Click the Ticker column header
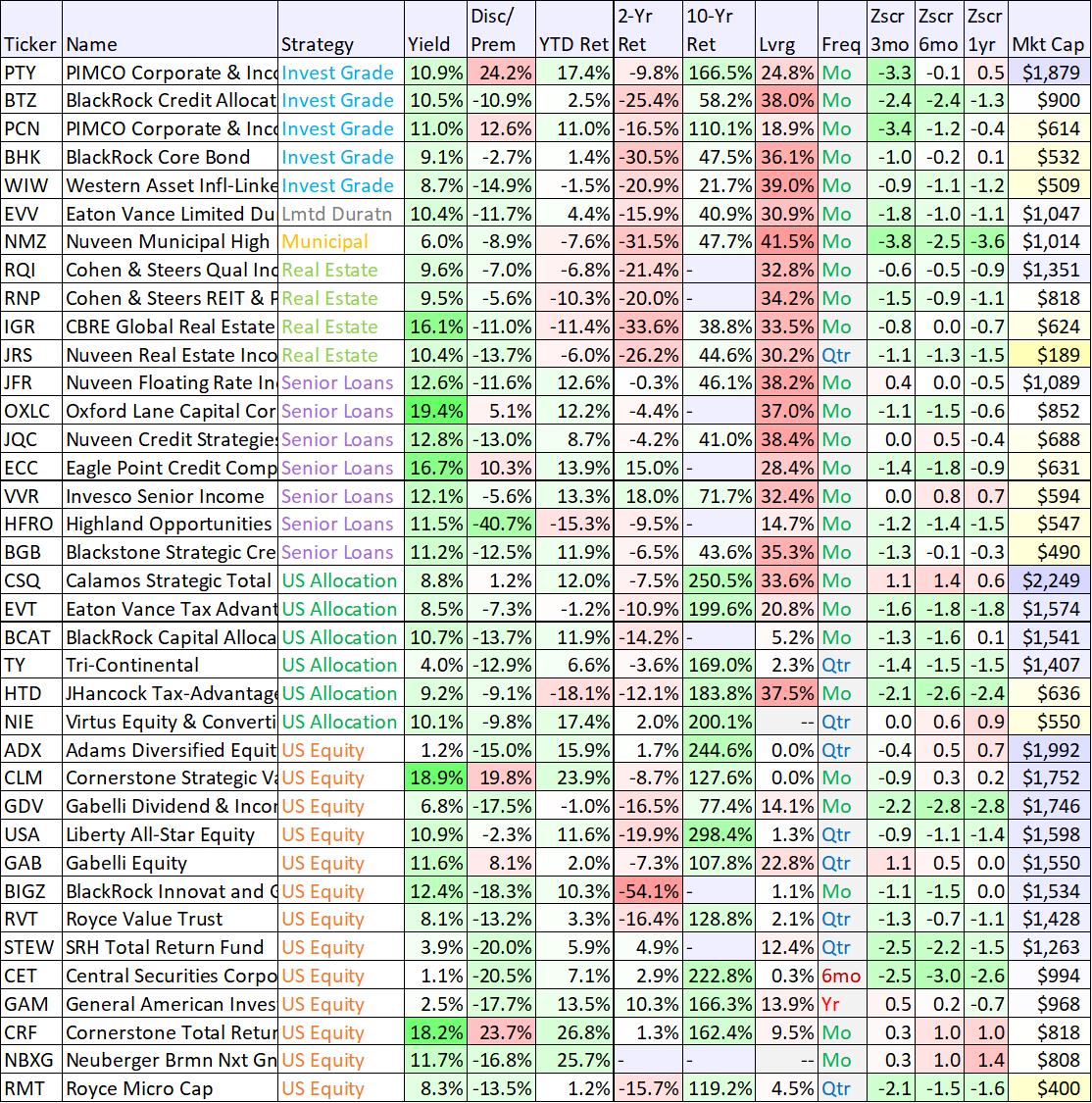 click(x=31, y=29)
